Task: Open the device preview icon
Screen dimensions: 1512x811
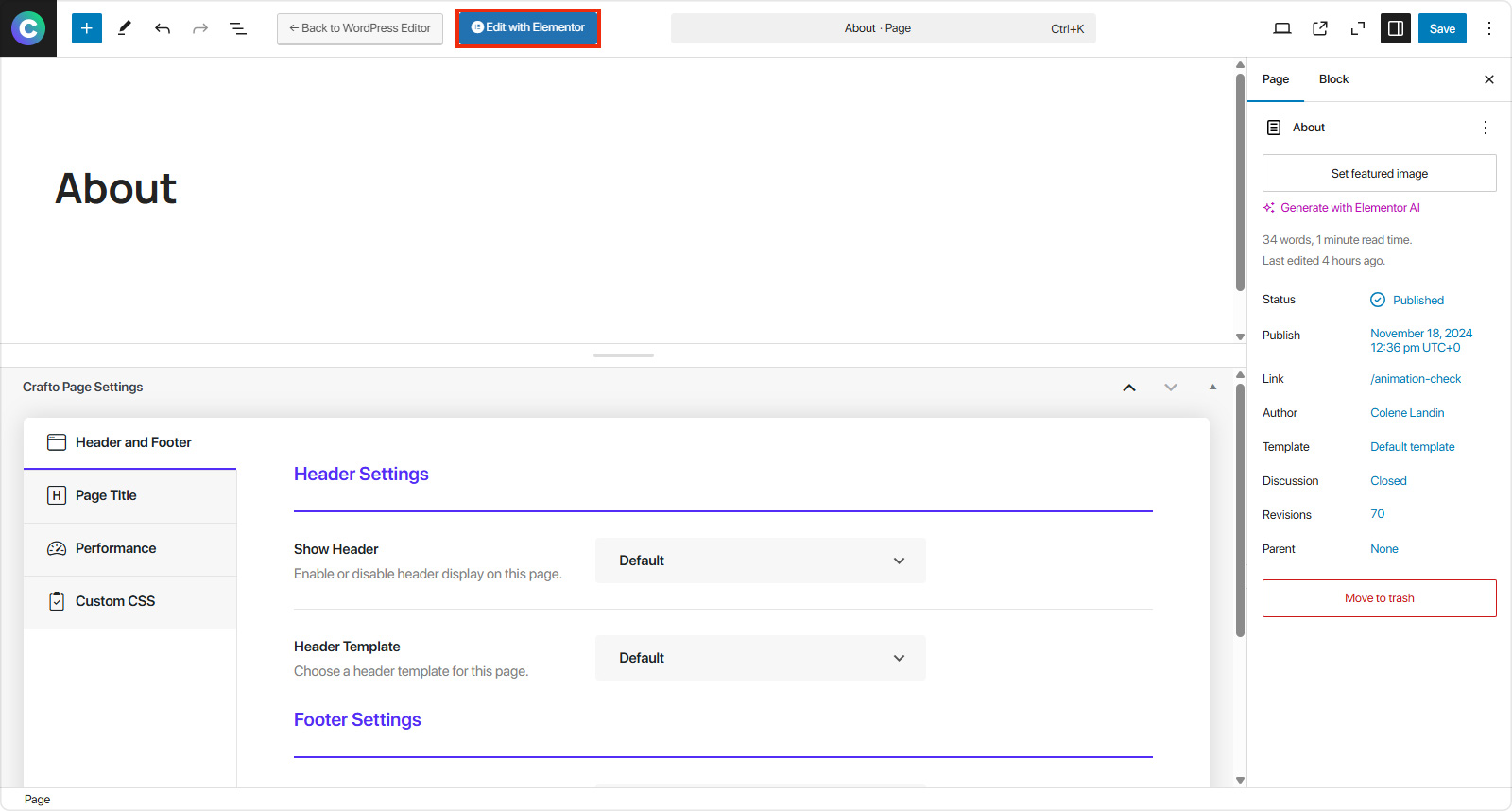Action: click(x=1282, y=28)
